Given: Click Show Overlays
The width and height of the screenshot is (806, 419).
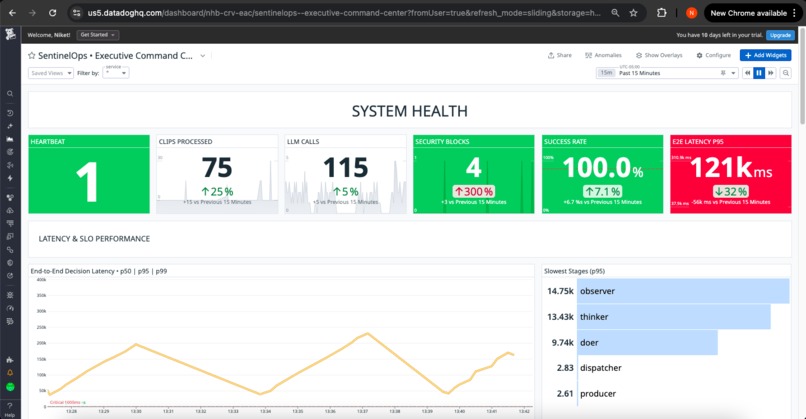Looking at the screenshot, I should (659, 55).
